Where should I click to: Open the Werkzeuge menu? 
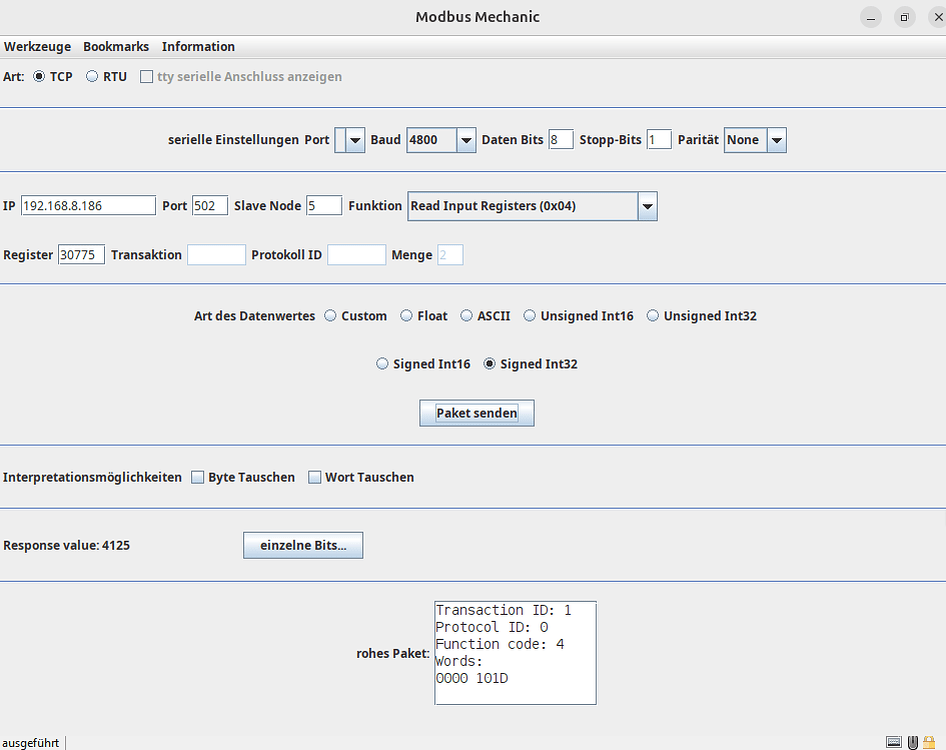(x=37, y=46)
